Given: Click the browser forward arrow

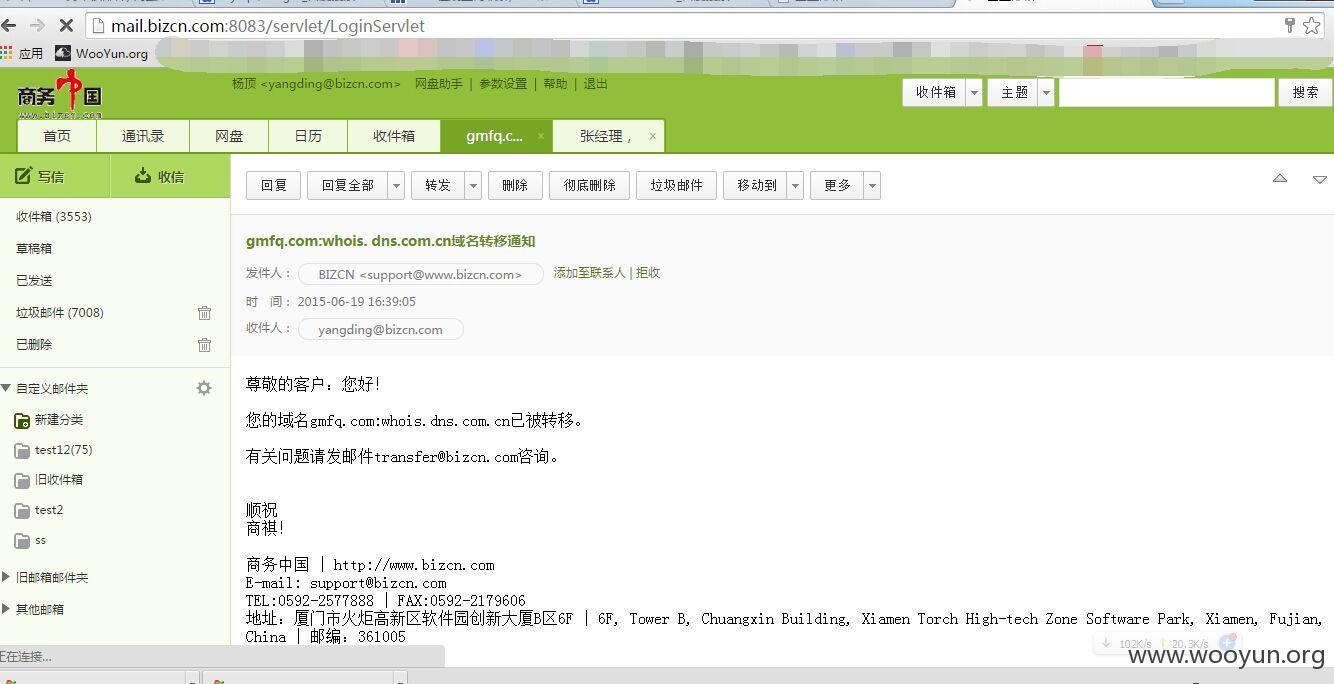Looking at the screenshot, I should pyautogui.click(x=38, y=26).
